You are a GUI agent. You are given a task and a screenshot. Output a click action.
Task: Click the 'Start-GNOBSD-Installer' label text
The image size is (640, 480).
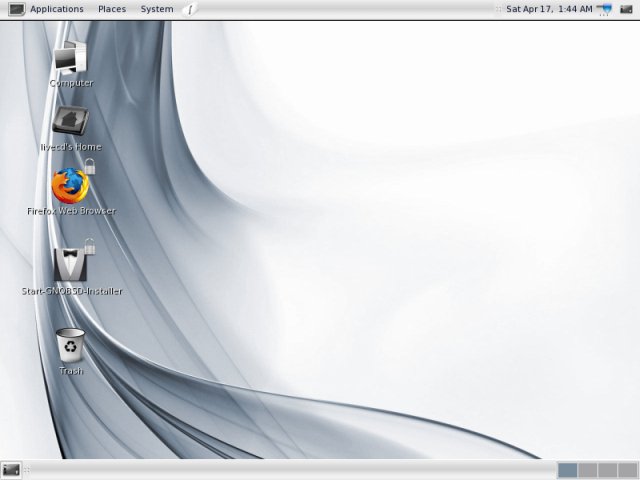[72, 291]
